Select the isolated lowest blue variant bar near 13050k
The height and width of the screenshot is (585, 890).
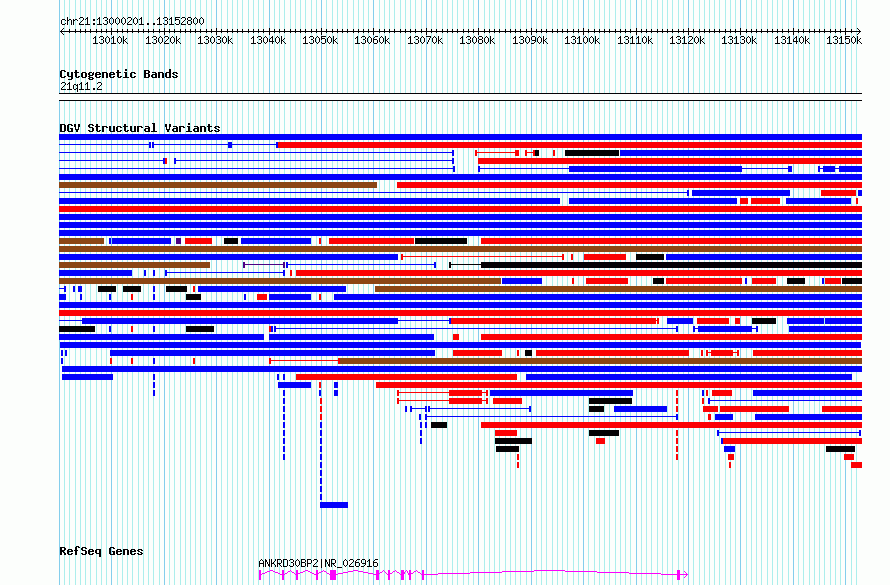[x=334, y=505]
